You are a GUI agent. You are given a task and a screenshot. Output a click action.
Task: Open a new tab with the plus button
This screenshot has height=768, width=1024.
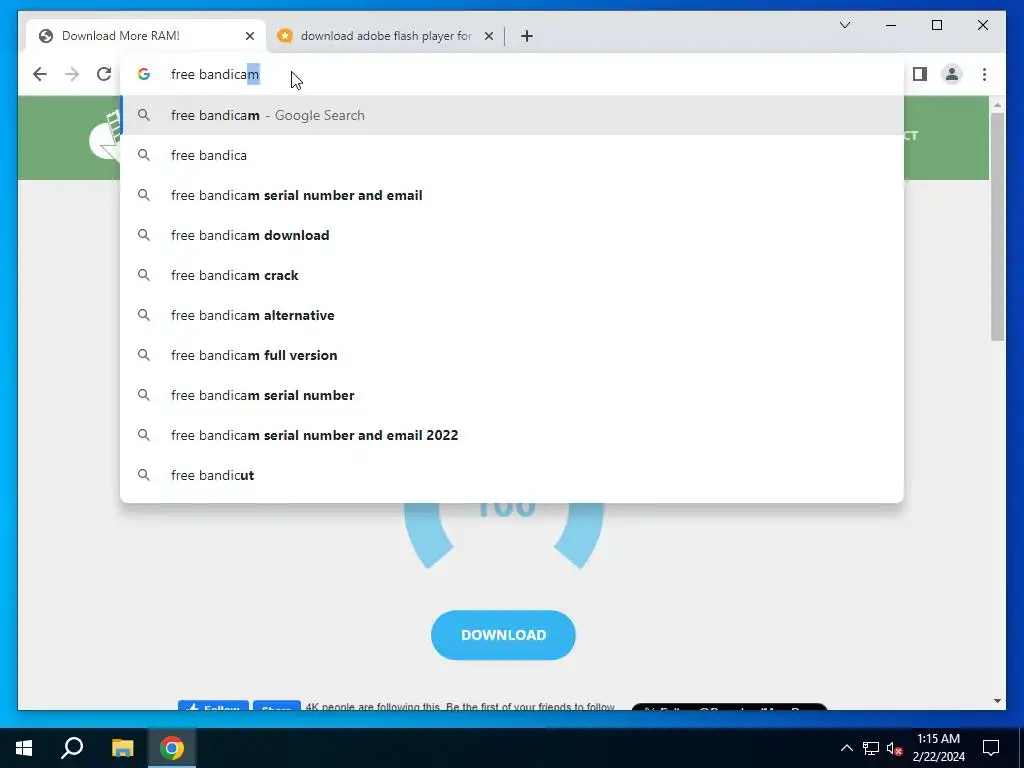[526, 36]
